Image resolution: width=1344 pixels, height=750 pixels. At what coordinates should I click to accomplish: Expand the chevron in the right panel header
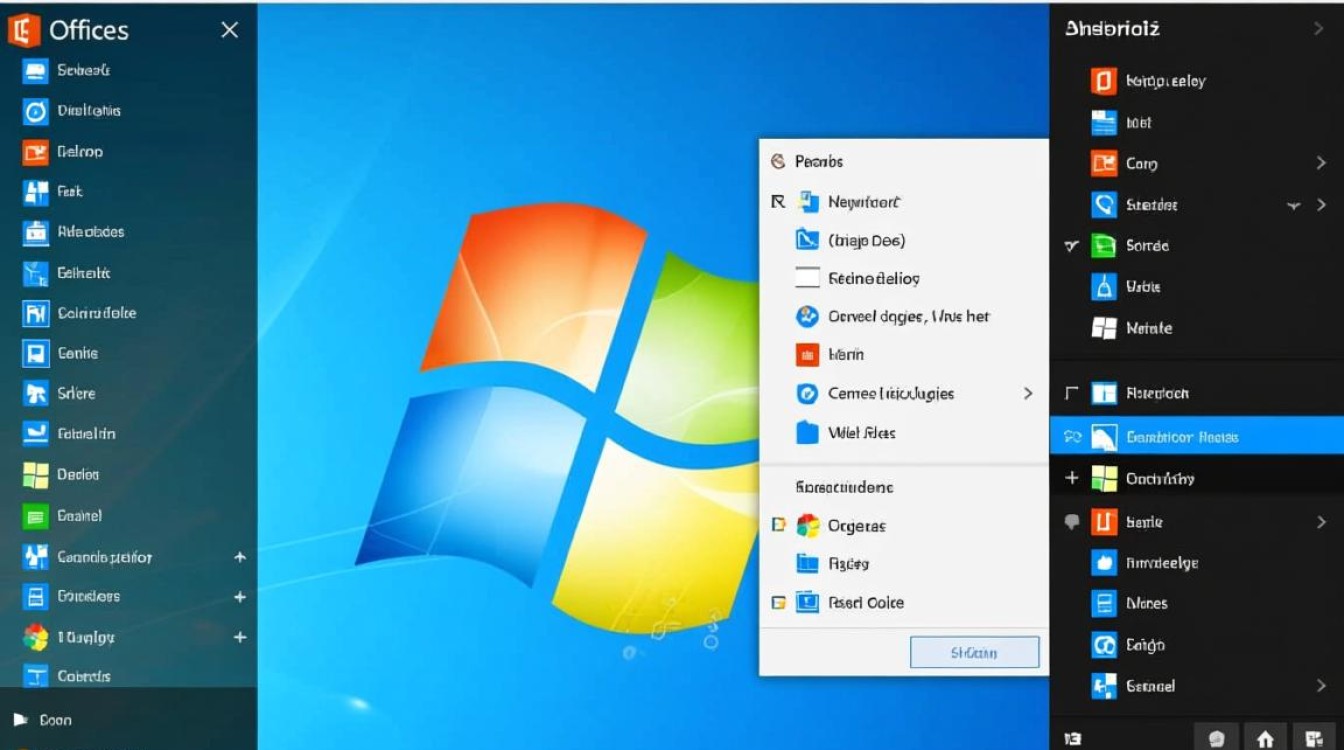[1319, 29]
